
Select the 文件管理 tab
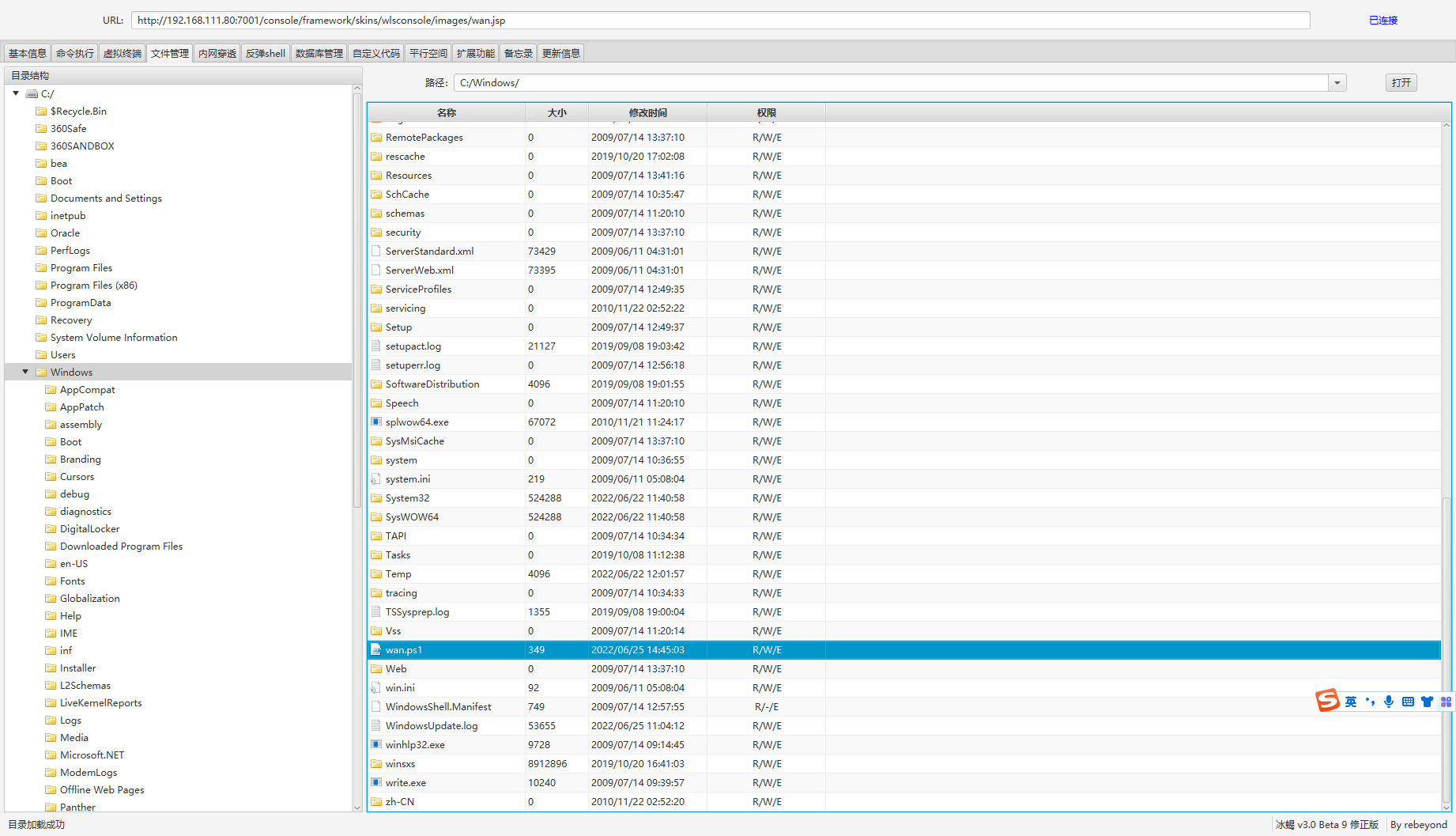coord(170,53)
